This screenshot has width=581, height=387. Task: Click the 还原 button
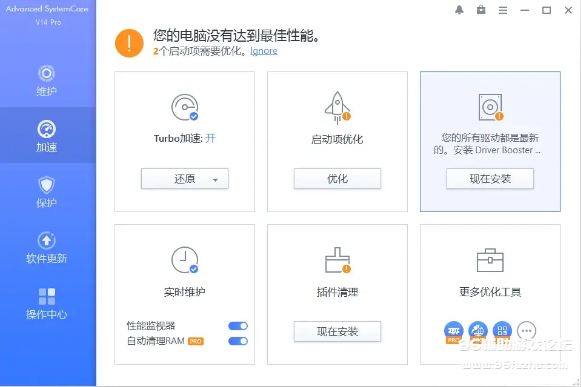tap(185, 179)
